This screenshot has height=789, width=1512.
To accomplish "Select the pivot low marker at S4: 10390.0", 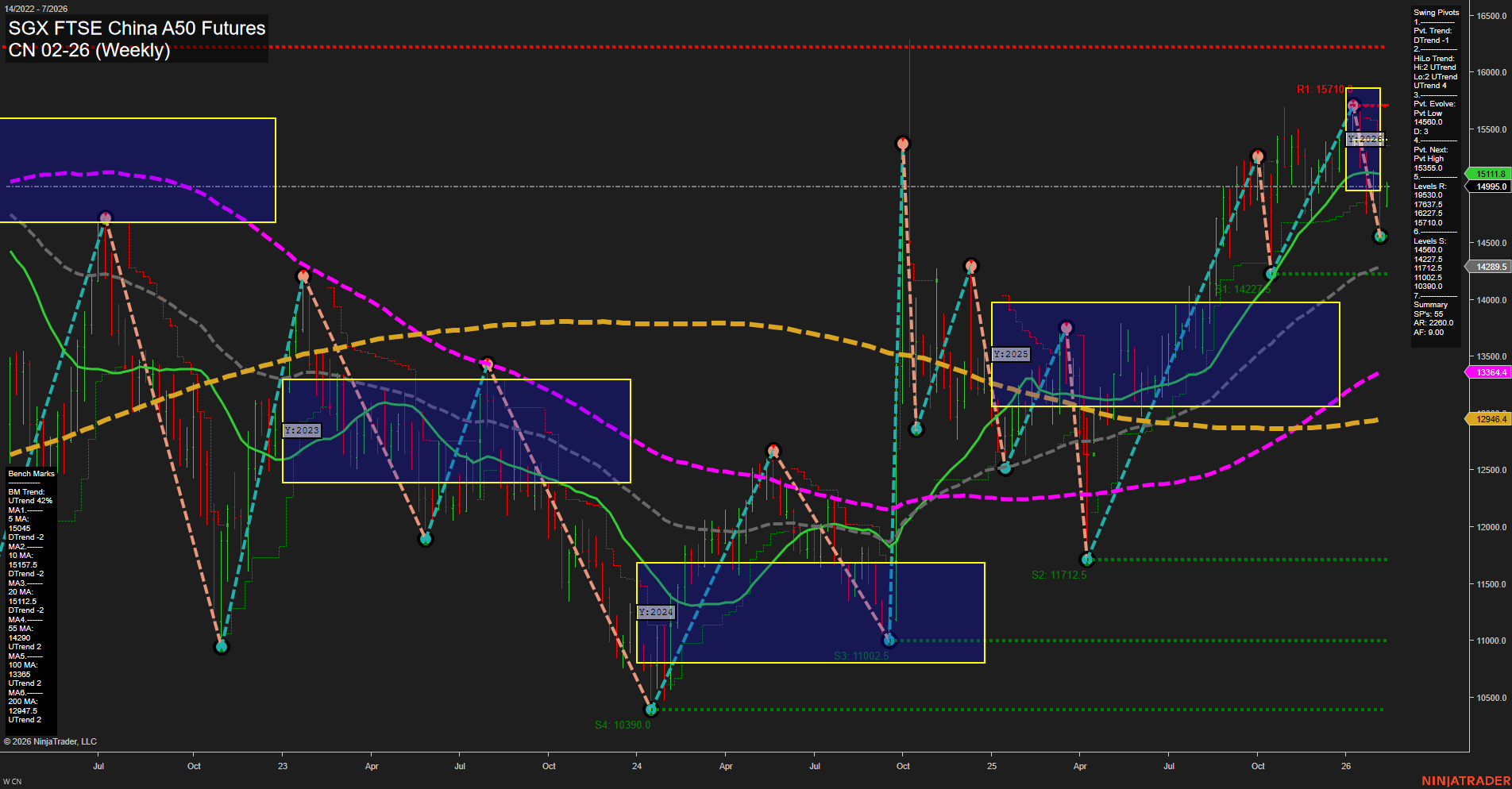I will pyautogui.click(x=652, y=710).
